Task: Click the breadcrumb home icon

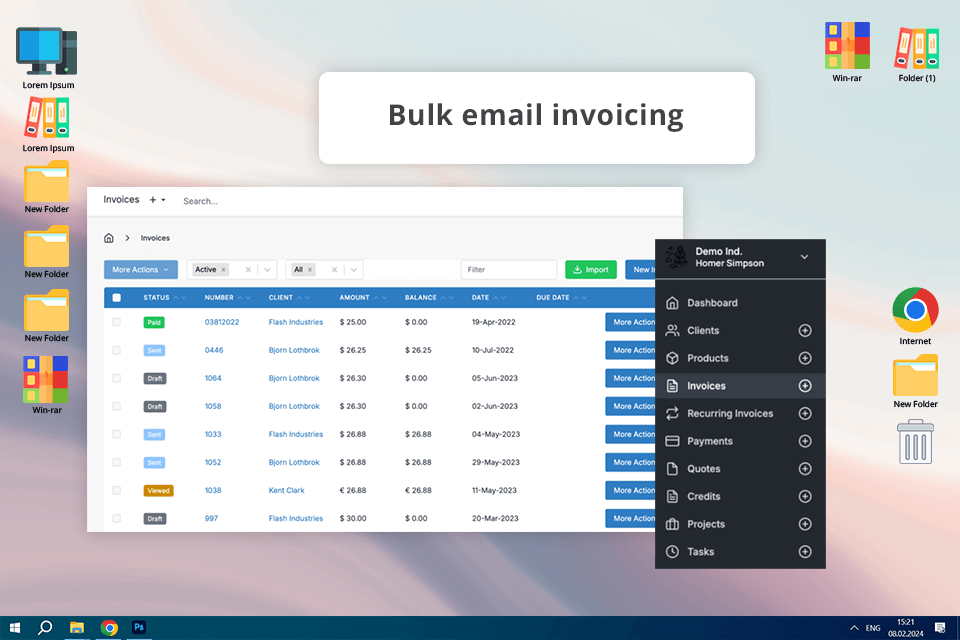Action: tap(108, 238)
